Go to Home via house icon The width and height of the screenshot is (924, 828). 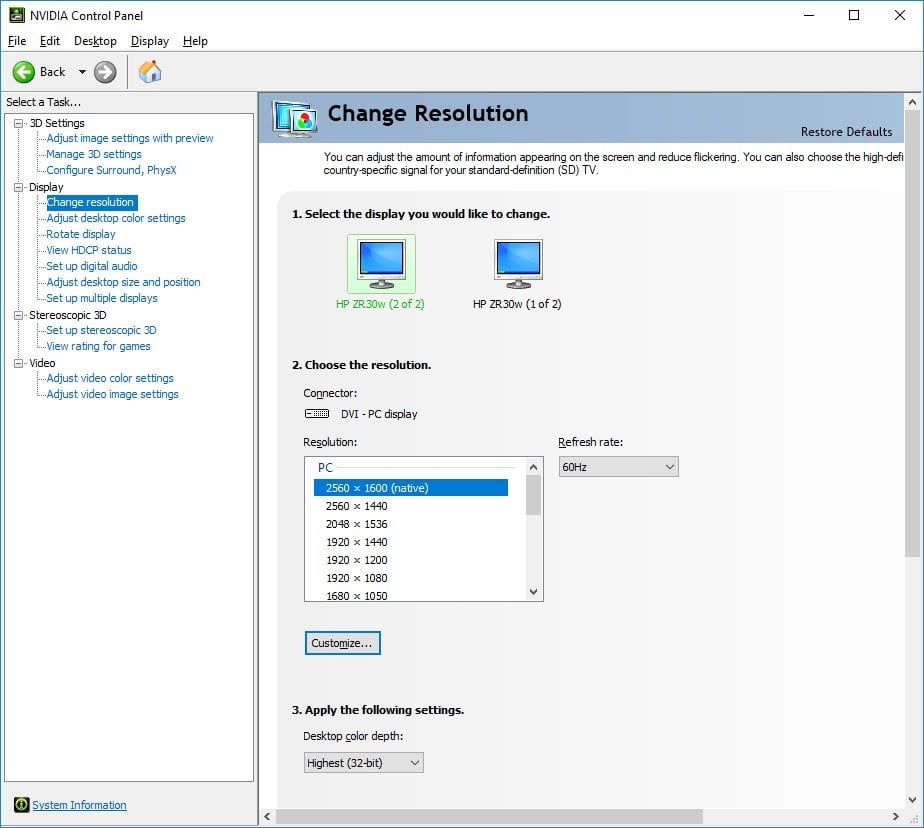click(x=150, y=71)
